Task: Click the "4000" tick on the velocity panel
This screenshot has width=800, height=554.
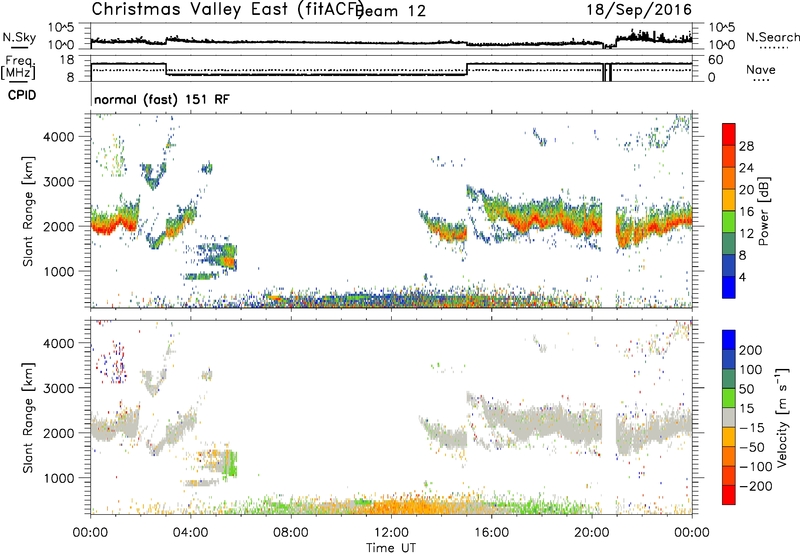Action: 58,343
